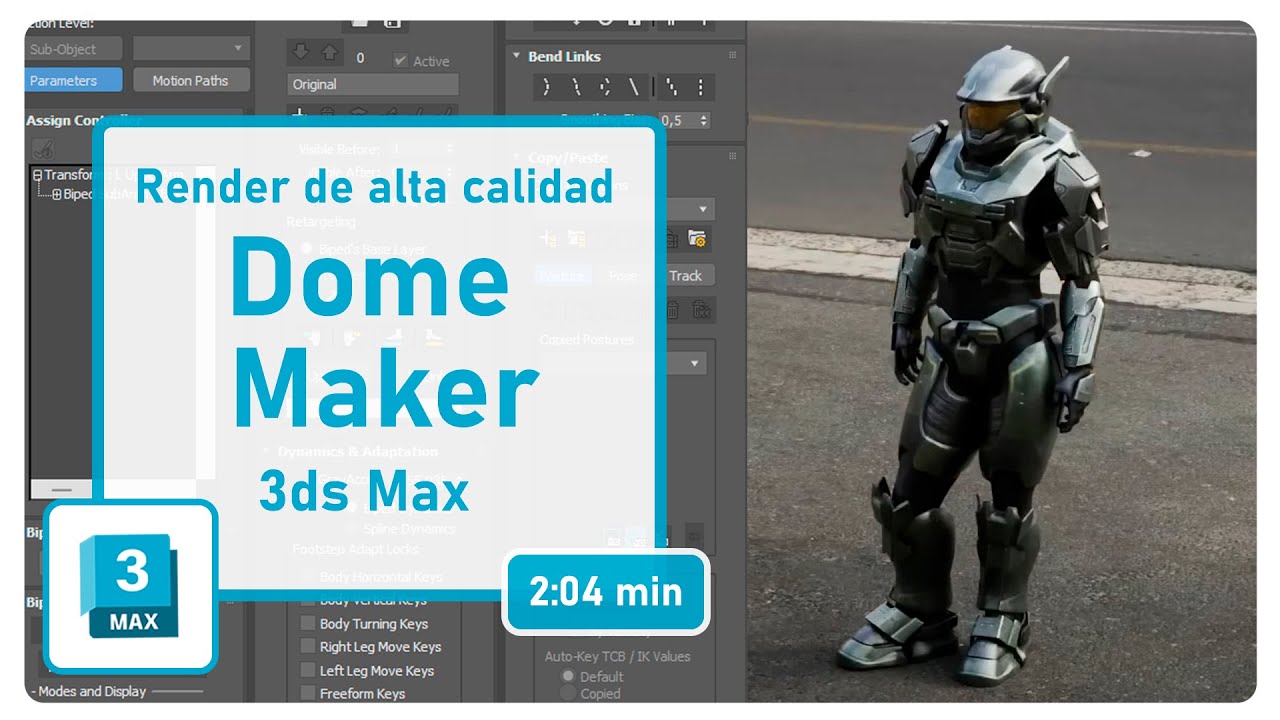Select the Copied Auto-Key radio button

coord(568,693)
